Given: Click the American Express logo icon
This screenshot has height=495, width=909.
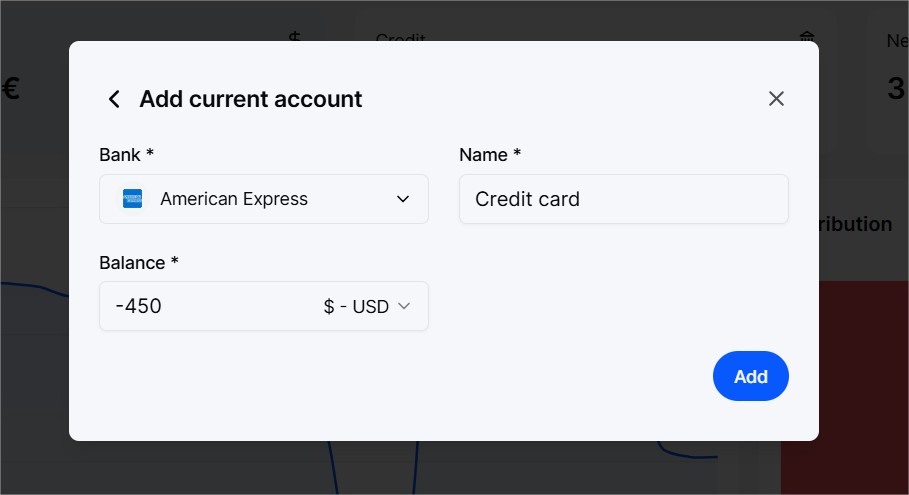Looking at the screenshot, I should point(132,199).
